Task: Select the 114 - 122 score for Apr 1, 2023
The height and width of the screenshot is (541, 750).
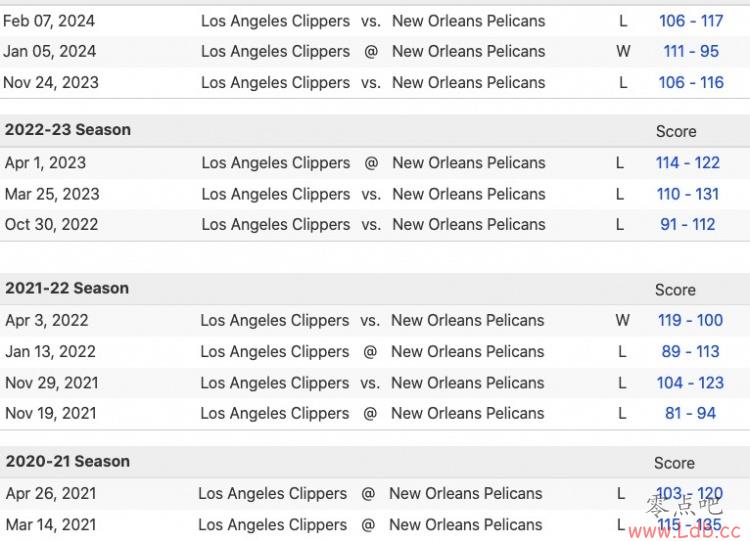Action: (688, 162)
